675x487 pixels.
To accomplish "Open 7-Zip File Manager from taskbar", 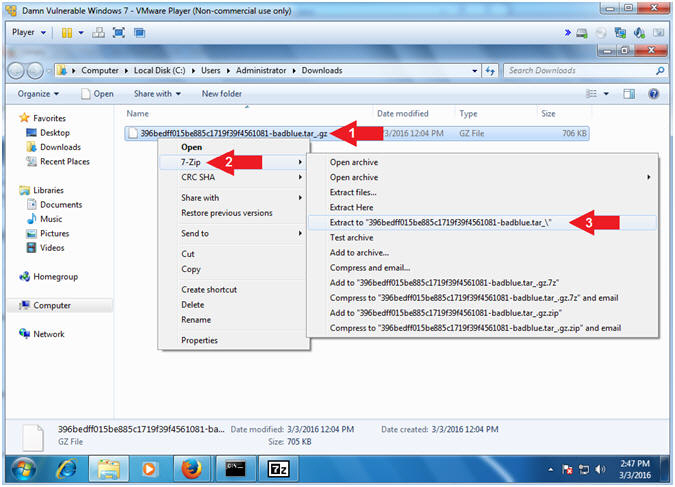I will [279, 469].
